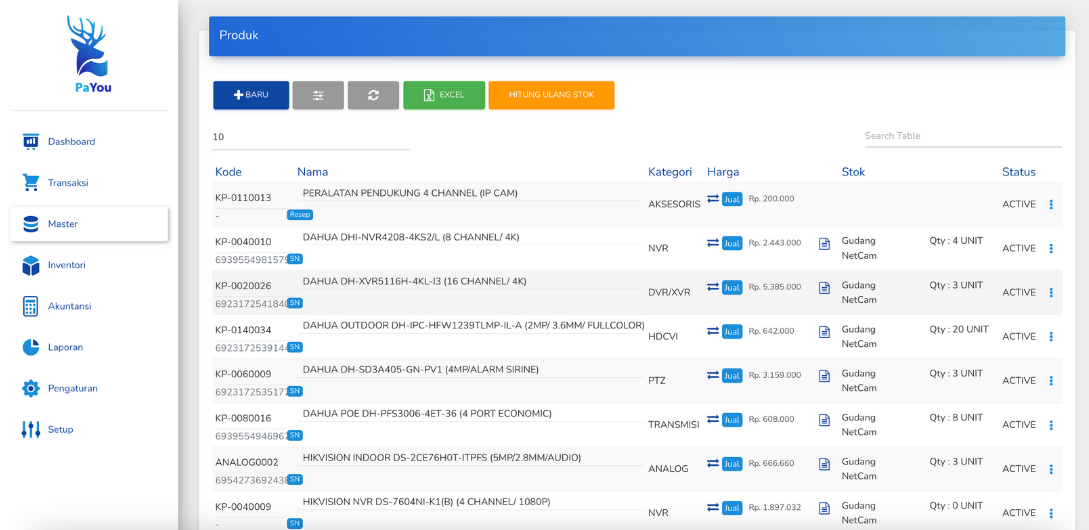Click Jual badge beside Rp. 2.443.000

click(x=732, y=243)
